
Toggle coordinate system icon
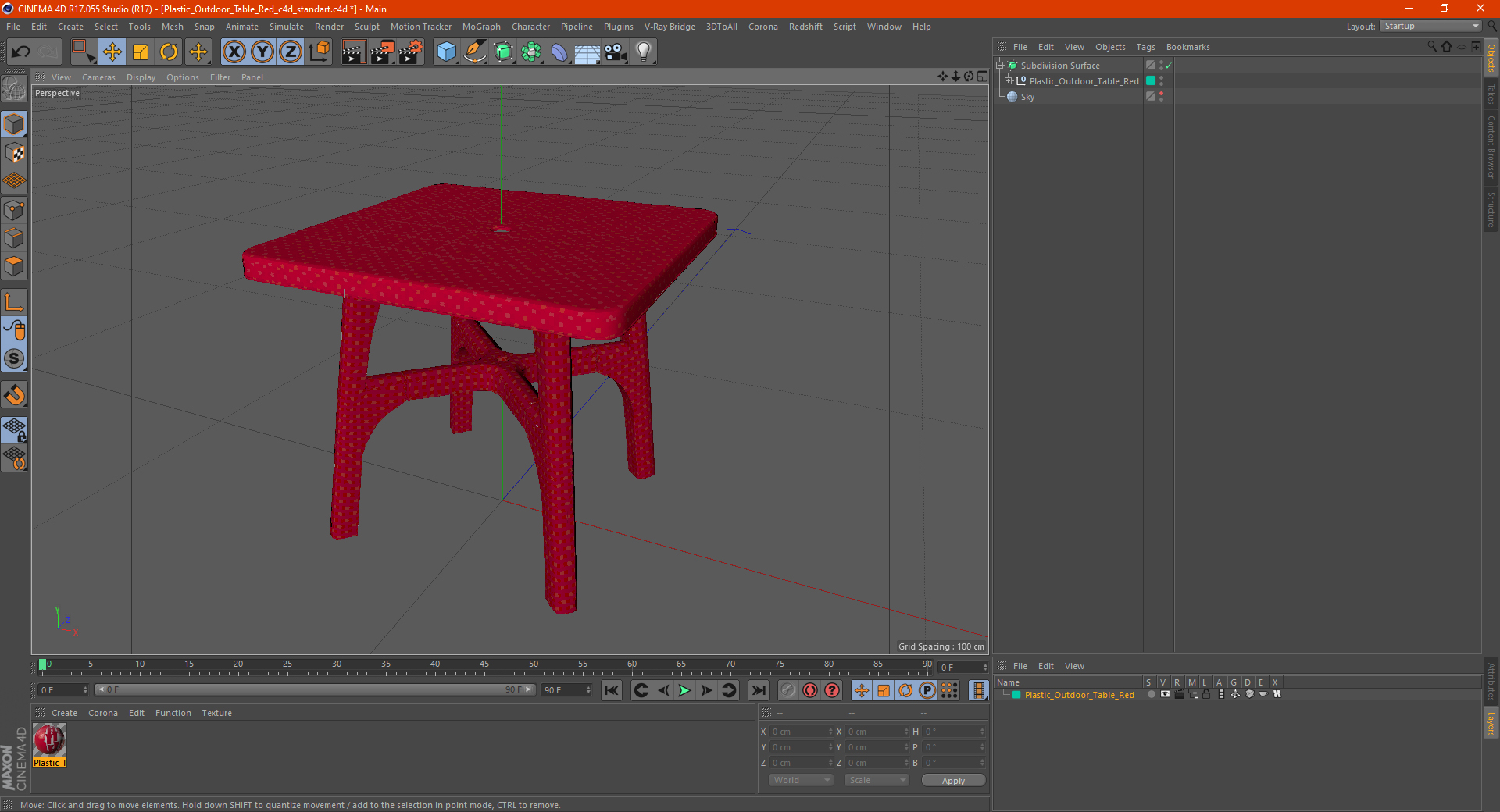pos(319,52)
